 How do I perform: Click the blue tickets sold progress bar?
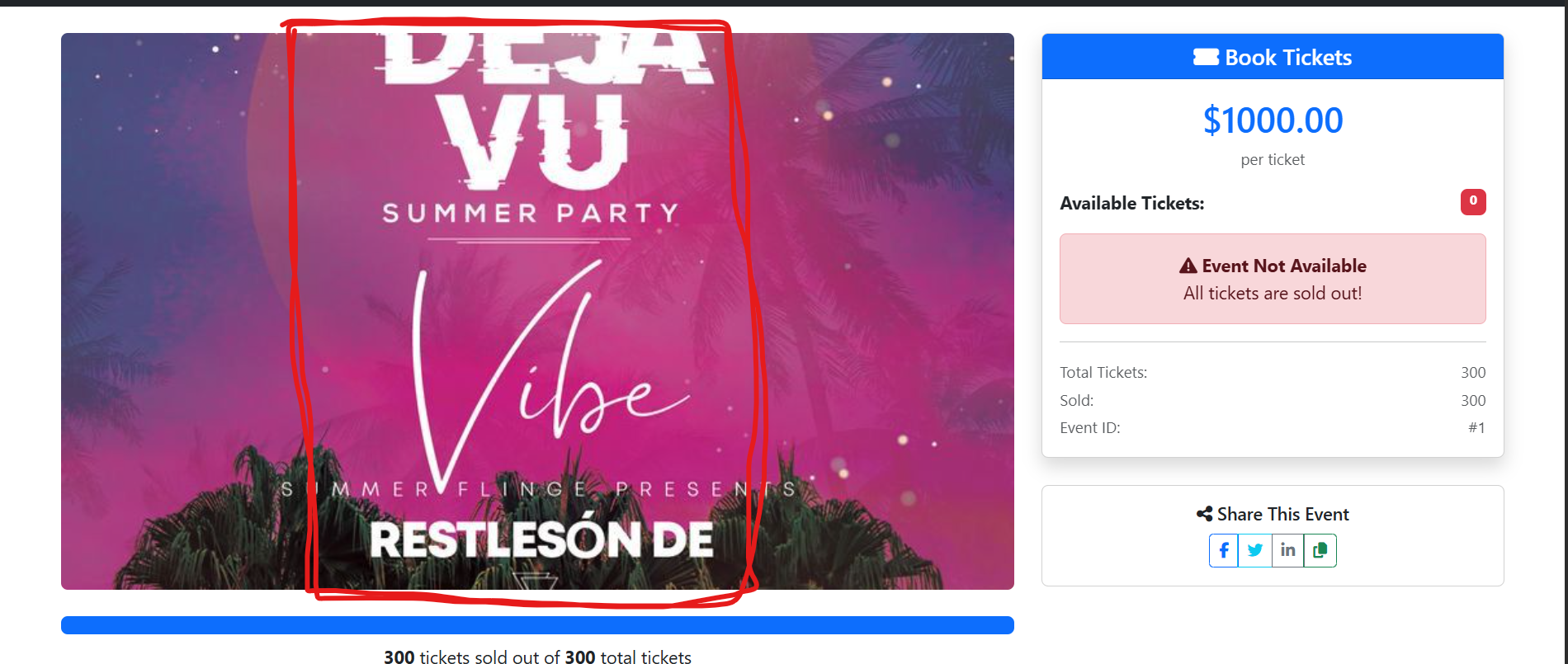(537, 625)
